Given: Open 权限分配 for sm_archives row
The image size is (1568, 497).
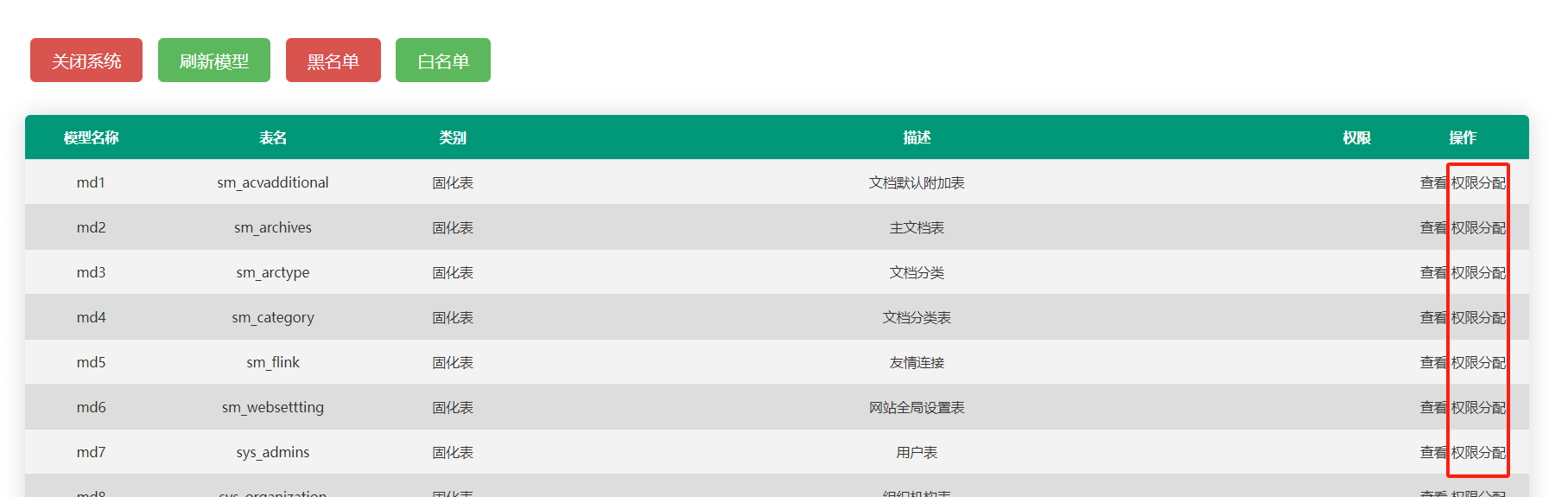Looking at the screenshot, I should point(1478,227).
